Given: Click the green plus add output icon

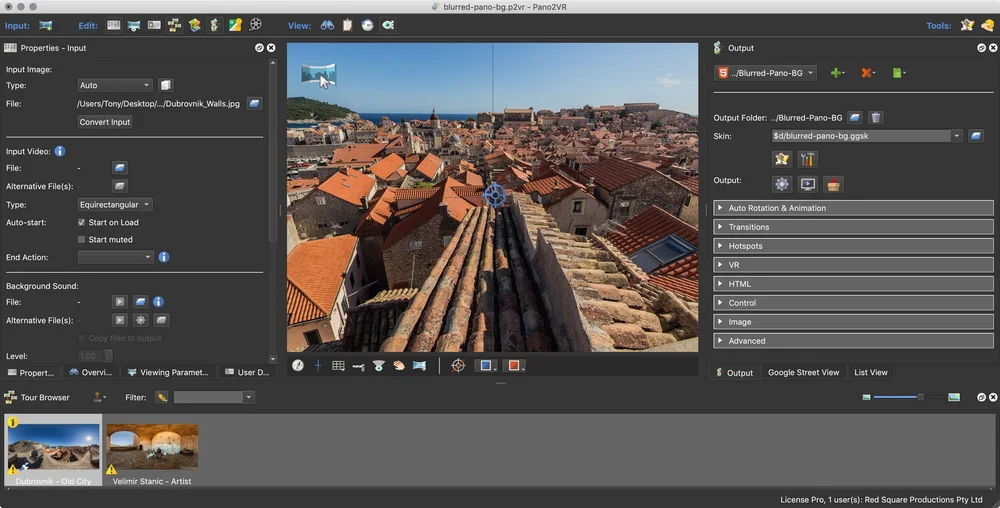Looking at the screenshot, I should [837, 73].
